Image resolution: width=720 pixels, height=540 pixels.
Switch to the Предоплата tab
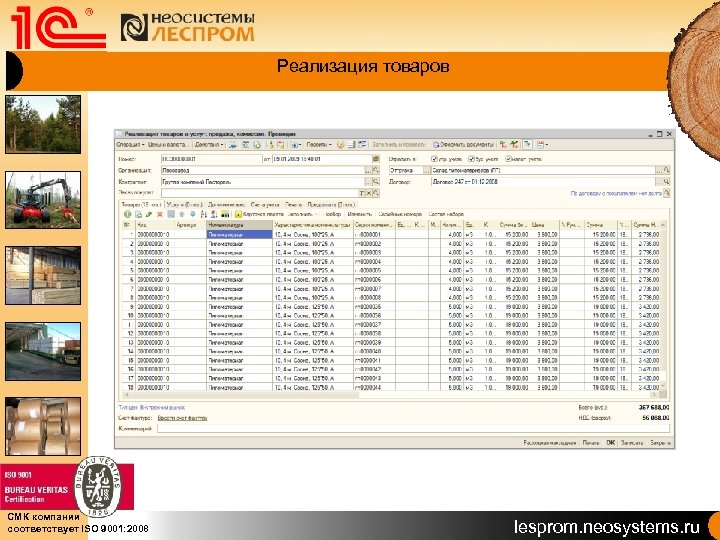pos(331,204)
